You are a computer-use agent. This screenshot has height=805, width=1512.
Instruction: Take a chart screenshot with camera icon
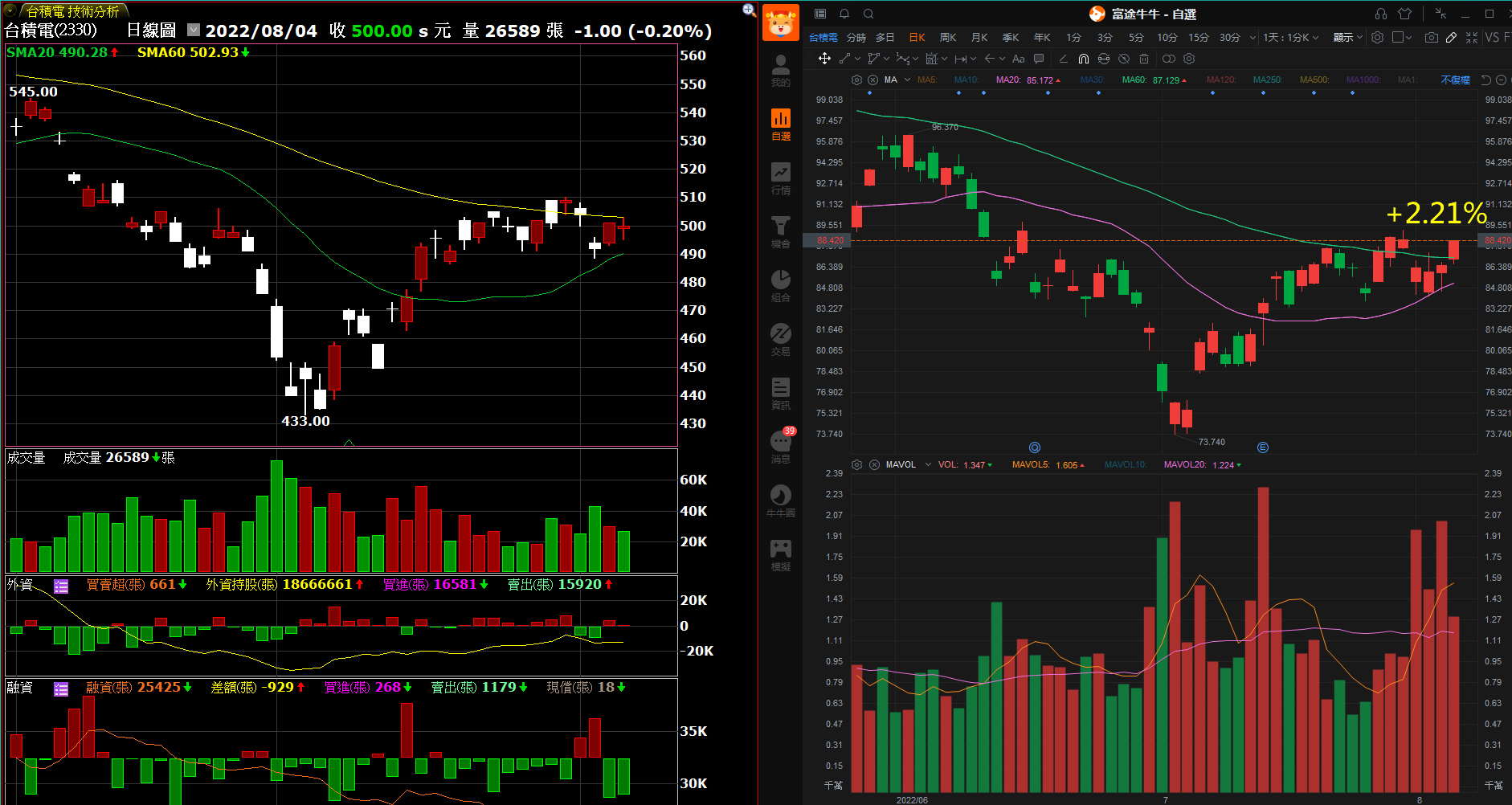point(1431,37)
